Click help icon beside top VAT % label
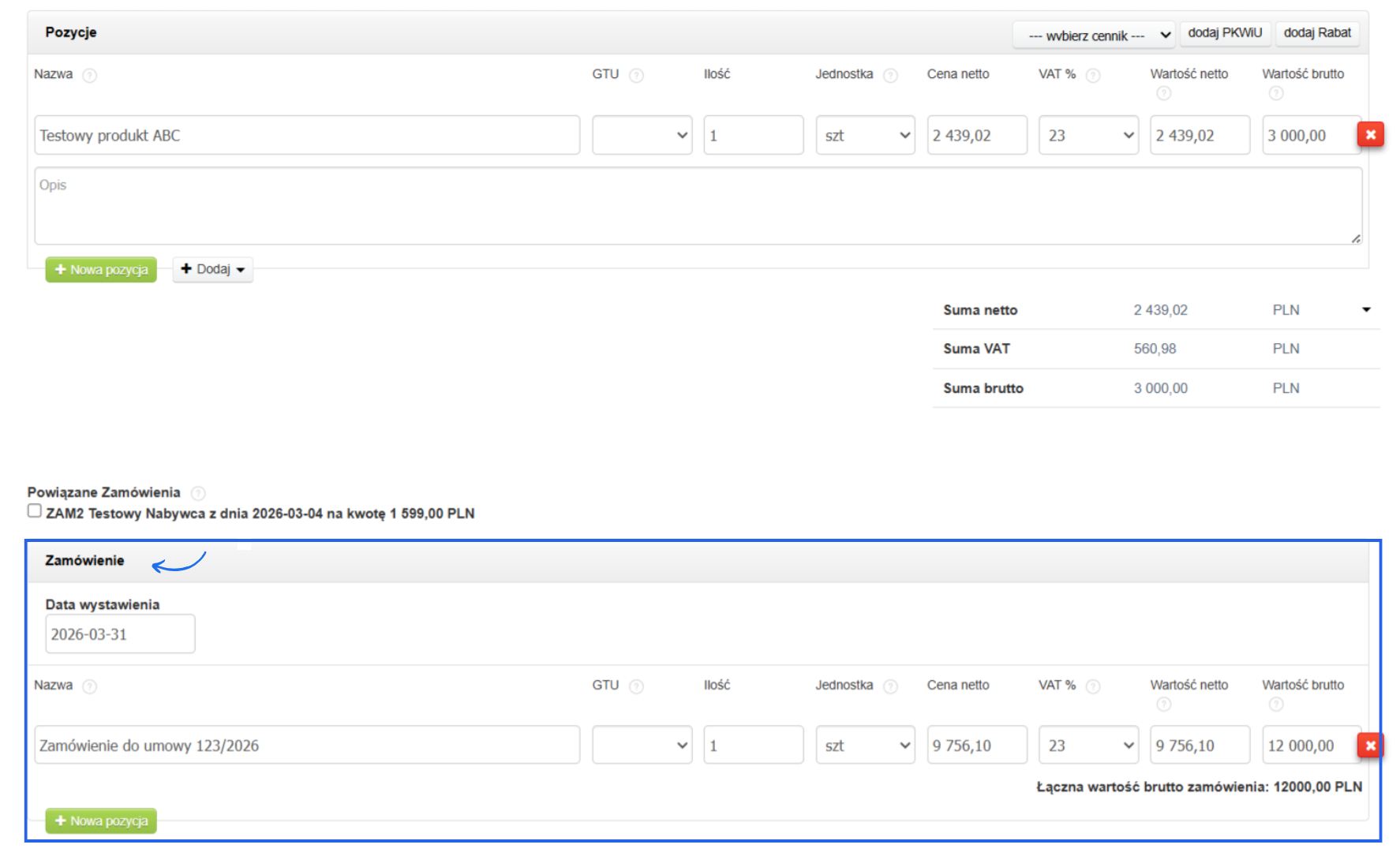This screenshot has height=852, width=1400. 1093,76
